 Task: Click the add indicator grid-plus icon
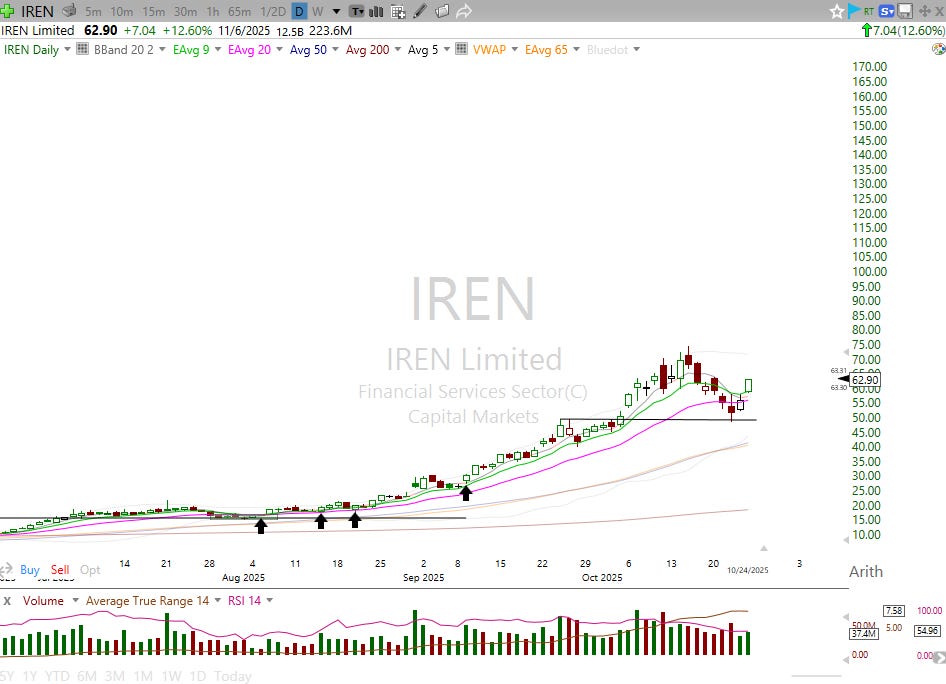pos(398,11)
